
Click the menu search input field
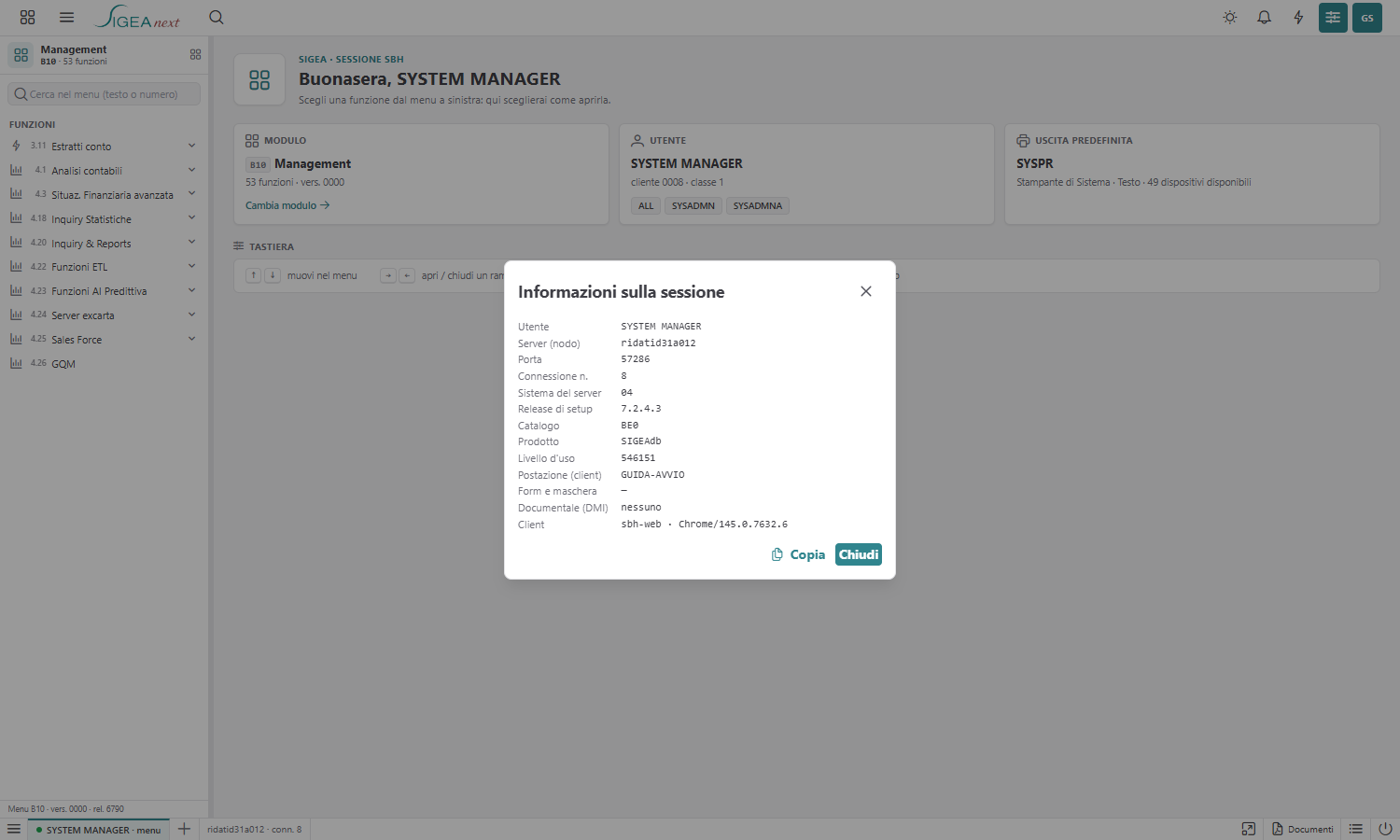pos(105,94)
